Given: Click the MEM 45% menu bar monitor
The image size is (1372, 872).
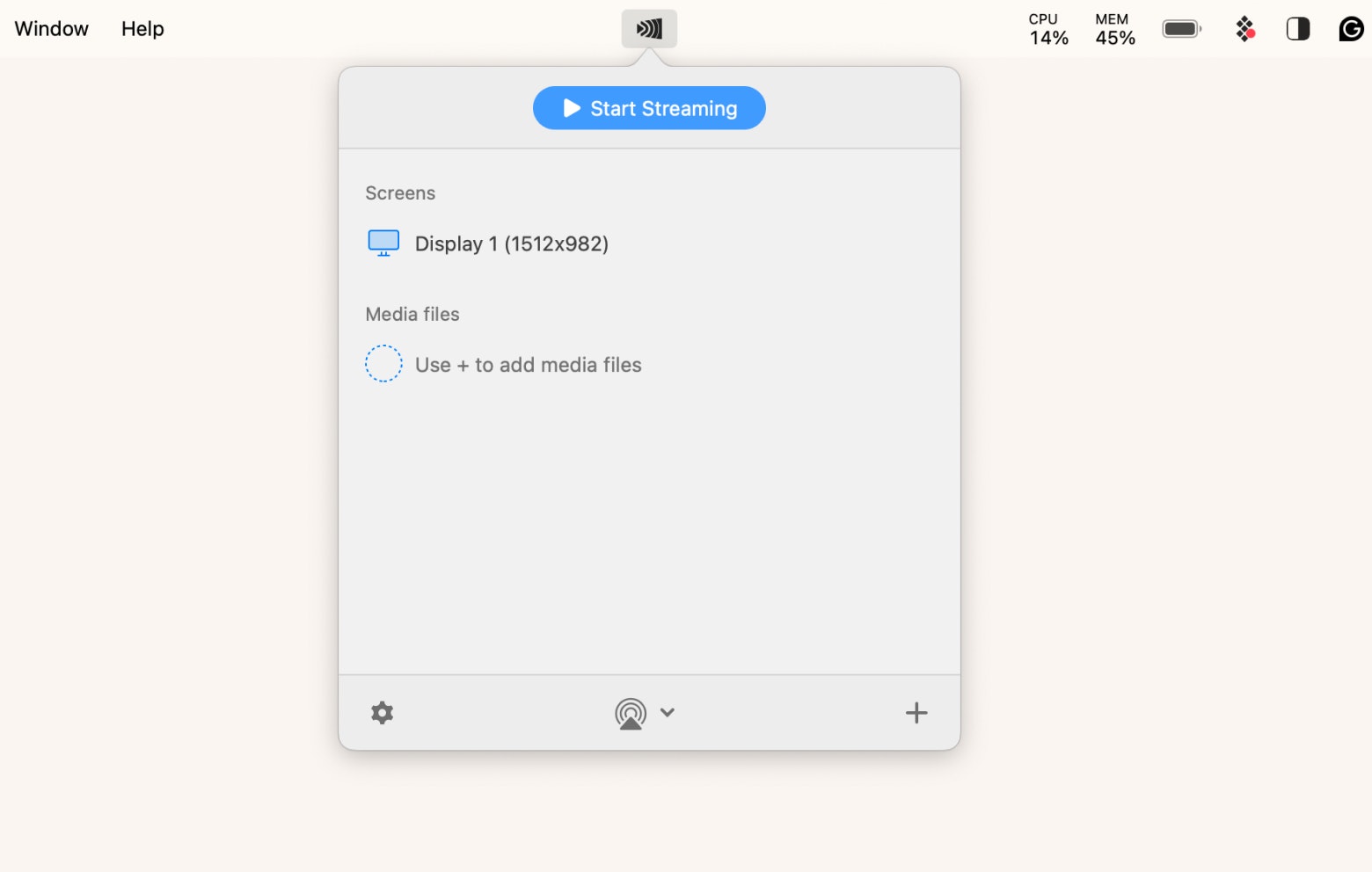Looking at the screenshot, I should (x=1115, y=29).
